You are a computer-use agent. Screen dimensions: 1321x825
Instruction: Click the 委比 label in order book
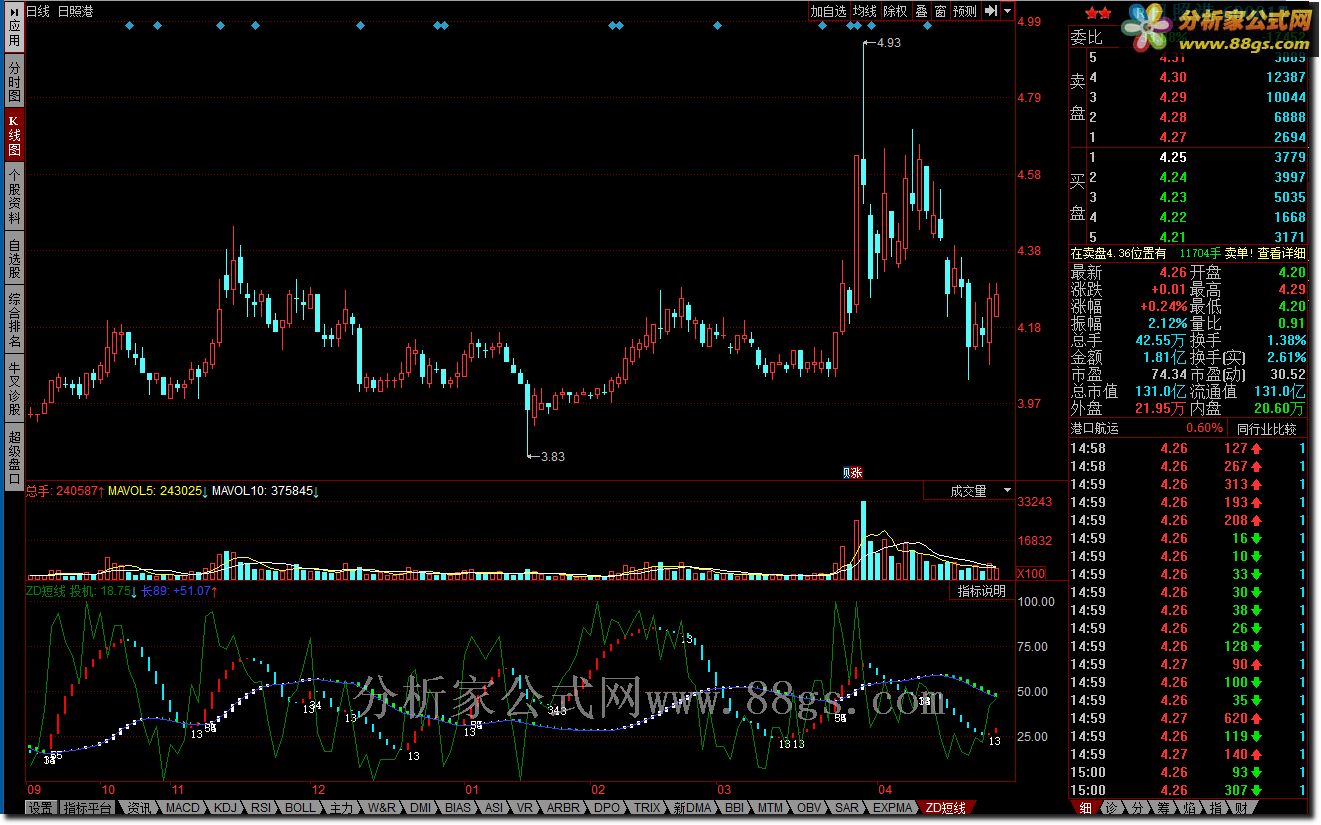pos(1087,38)
